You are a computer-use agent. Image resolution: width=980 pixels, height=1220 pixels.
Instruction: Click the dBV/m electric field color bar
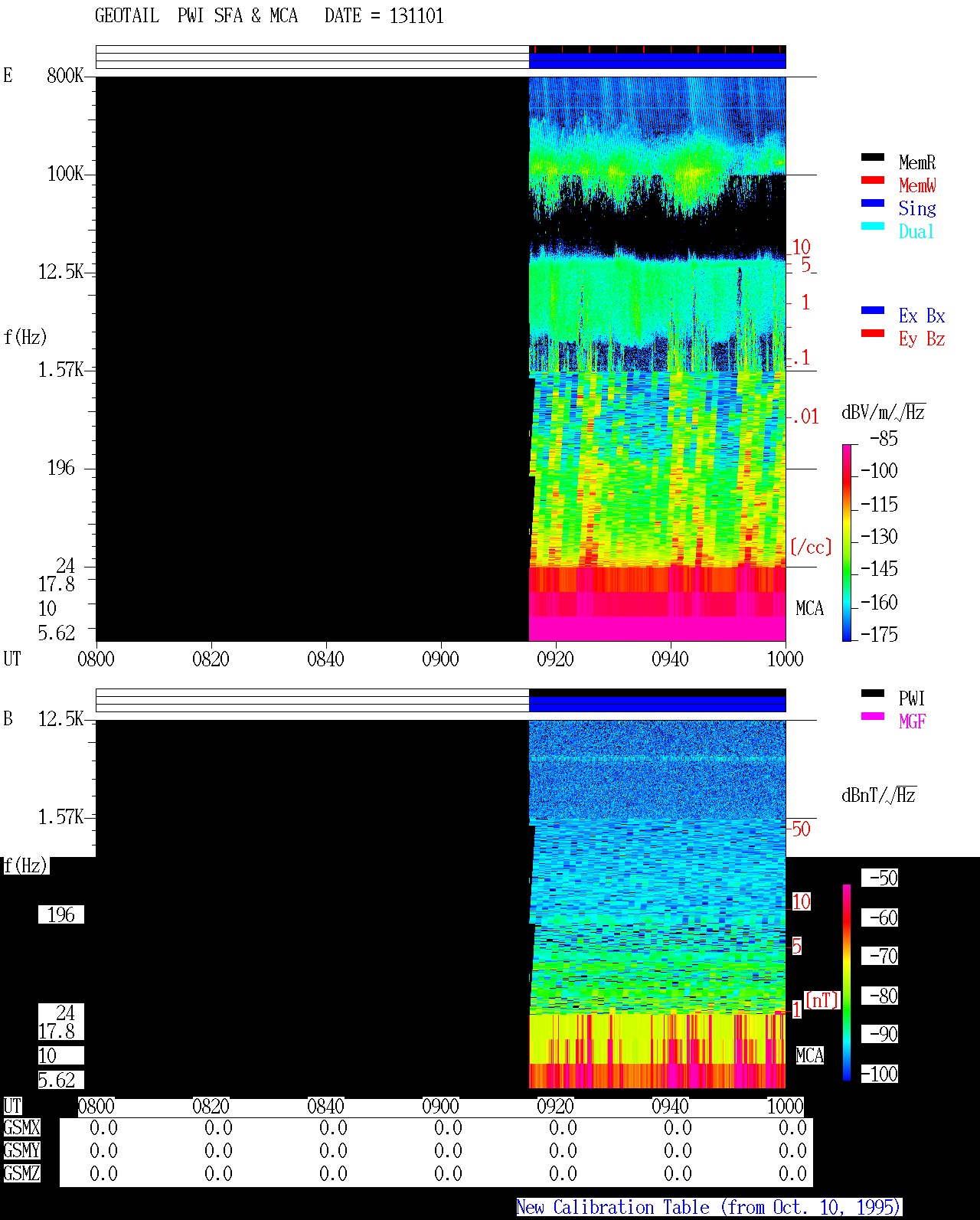click(x=847, y=543)
